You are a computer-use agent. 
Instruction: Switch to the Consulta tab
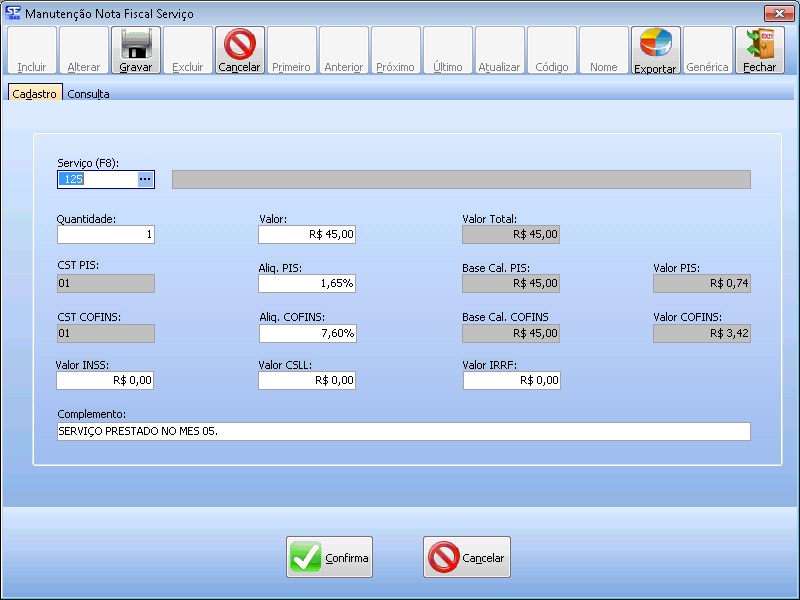click(88, 94)
